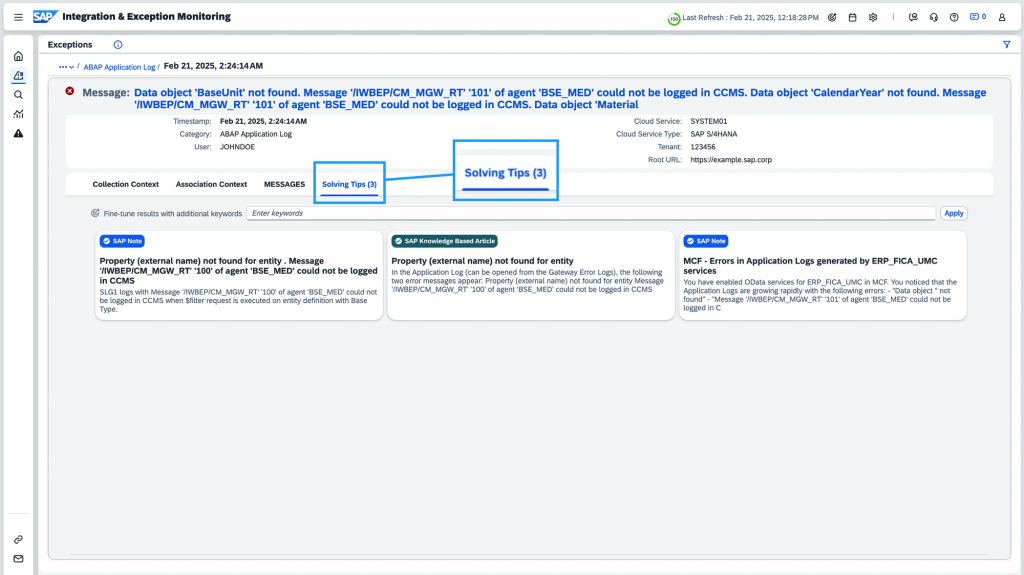1024x575 pixels.
Task: Open the Association Context tab
Action: point(211,184)
